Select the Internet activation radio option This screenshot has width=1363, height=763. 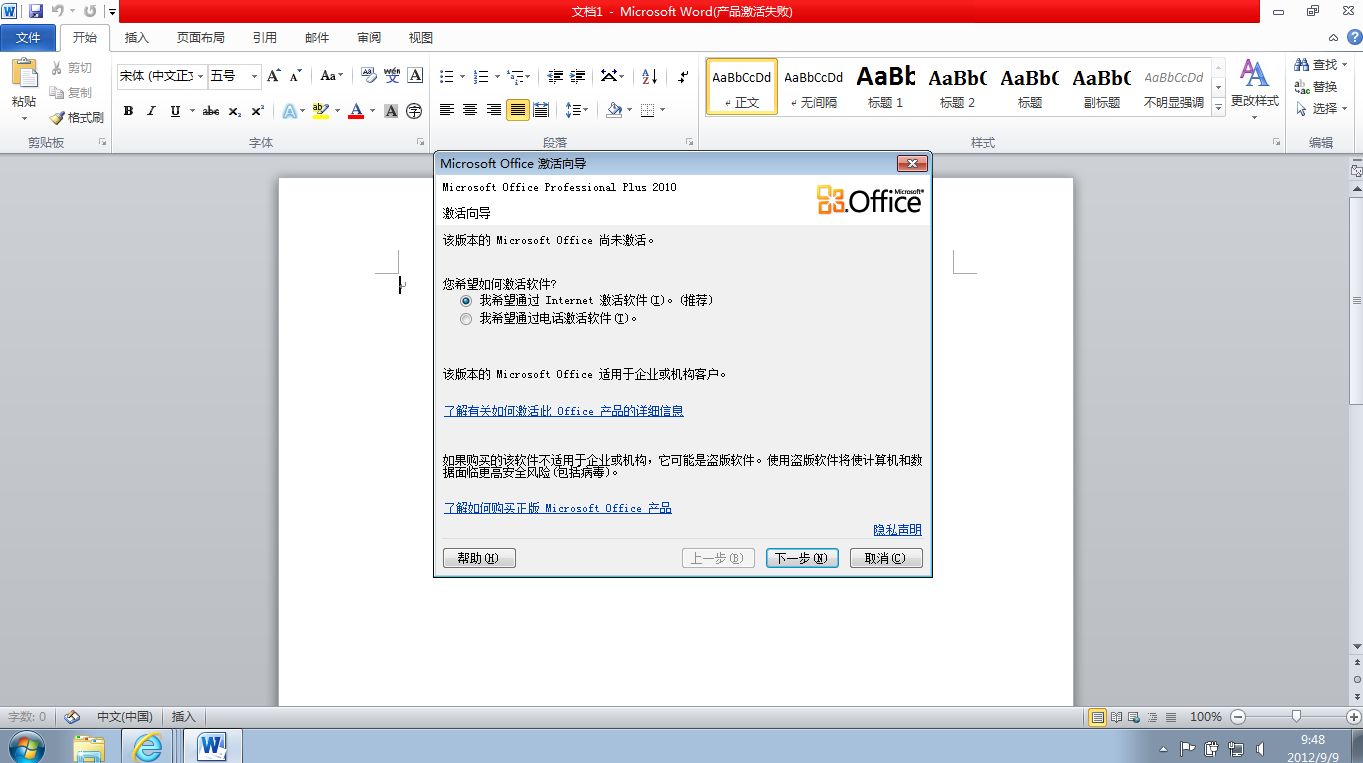(466, 300)
